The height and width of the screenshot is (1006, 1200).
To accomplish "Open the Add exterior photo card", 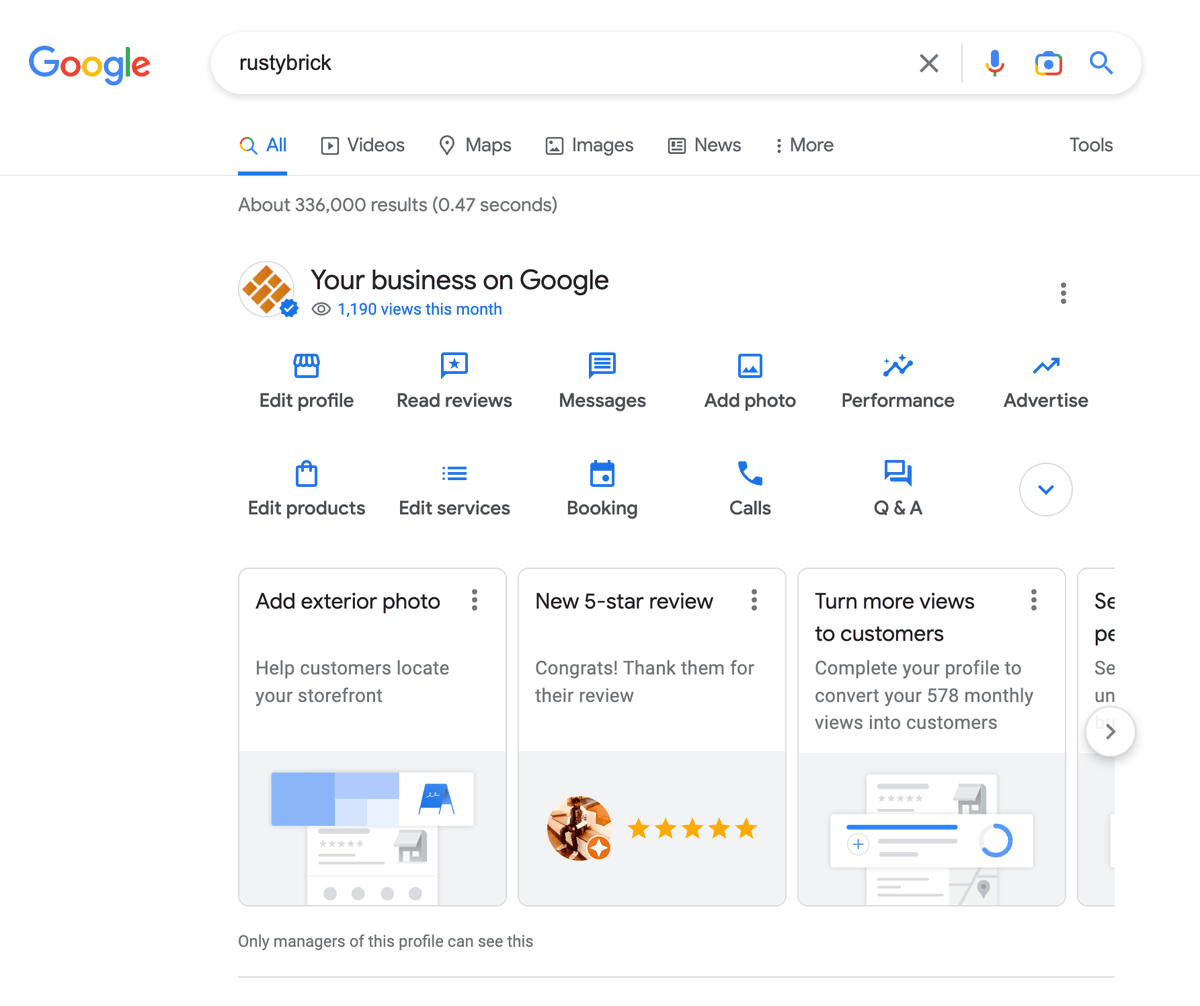I will (372, 737).
